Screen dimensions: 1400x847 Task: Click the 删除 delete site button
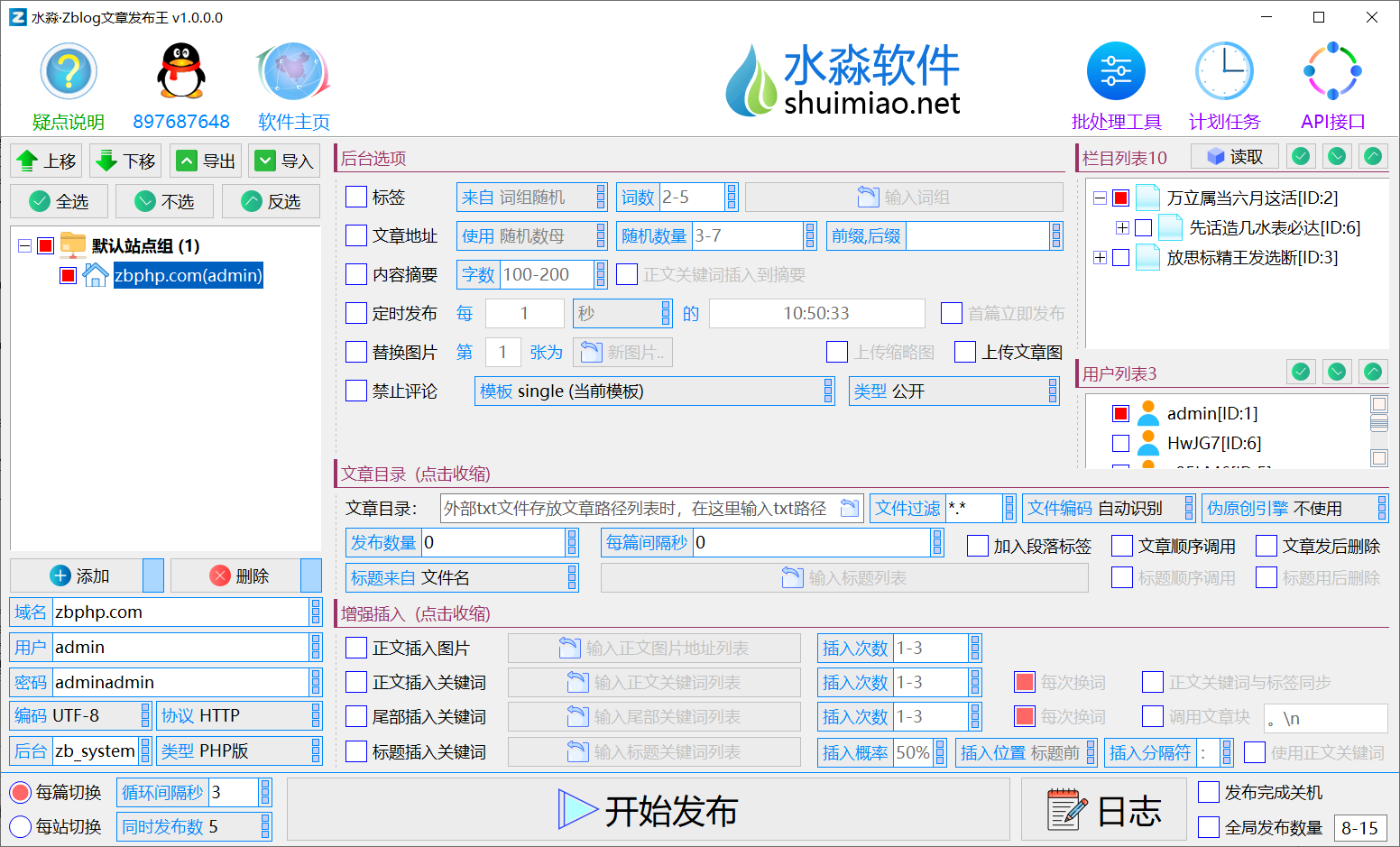click(x=237, y=575)
